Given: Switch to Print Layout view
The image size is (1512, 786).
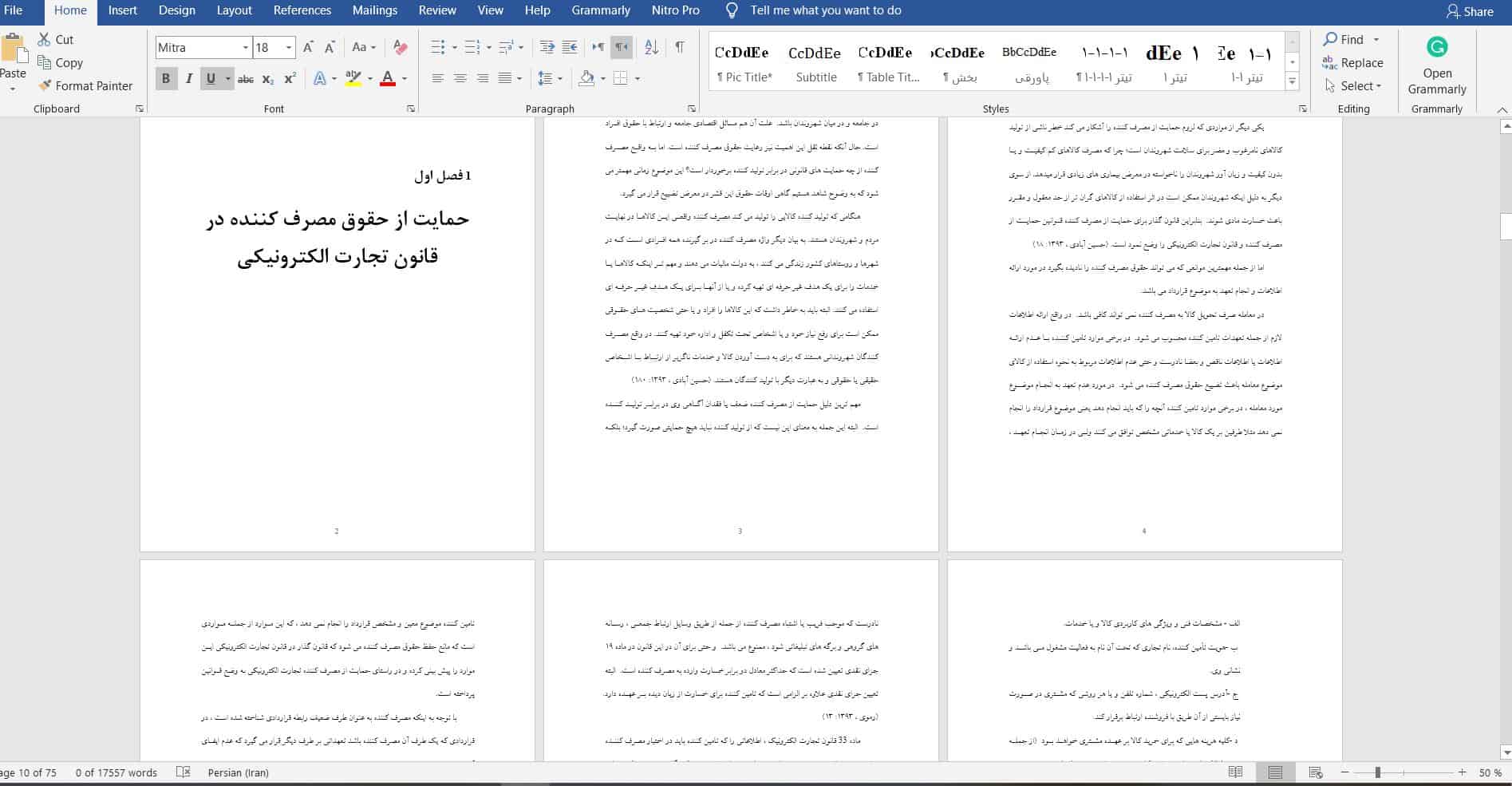Looking at the screenshot, I should point(1275,772).
